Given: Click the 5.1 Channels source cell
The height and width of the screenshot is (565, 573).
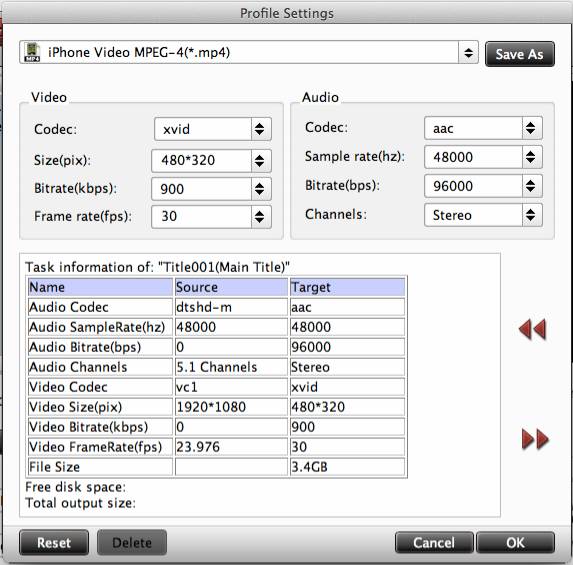Looking at the screenshot, I should (x=231, y=367).
